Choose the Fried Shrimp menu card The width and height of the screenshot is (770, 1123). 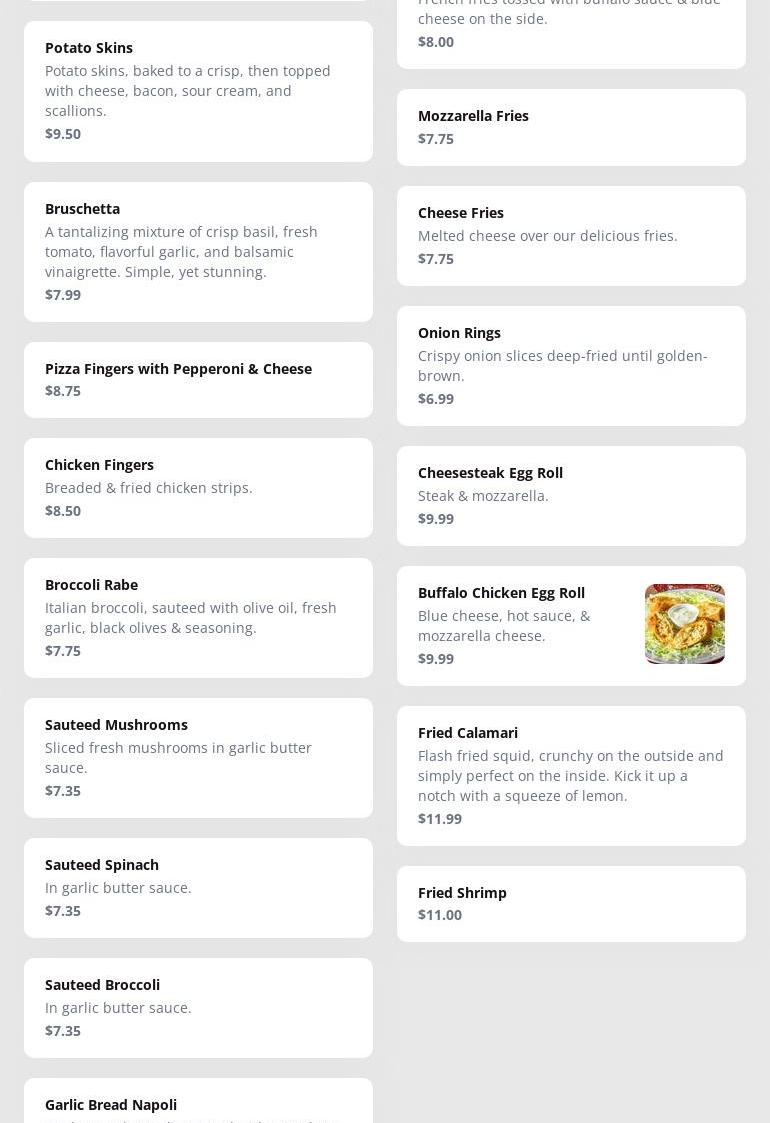(571, 903)
